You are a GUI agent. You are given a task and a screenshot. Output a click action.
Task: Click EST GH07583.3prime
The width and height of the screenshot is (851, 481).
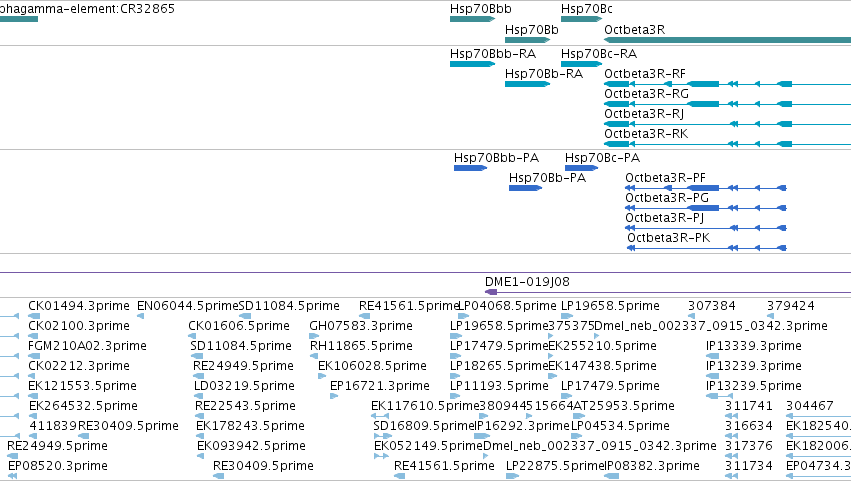(360, 326)
